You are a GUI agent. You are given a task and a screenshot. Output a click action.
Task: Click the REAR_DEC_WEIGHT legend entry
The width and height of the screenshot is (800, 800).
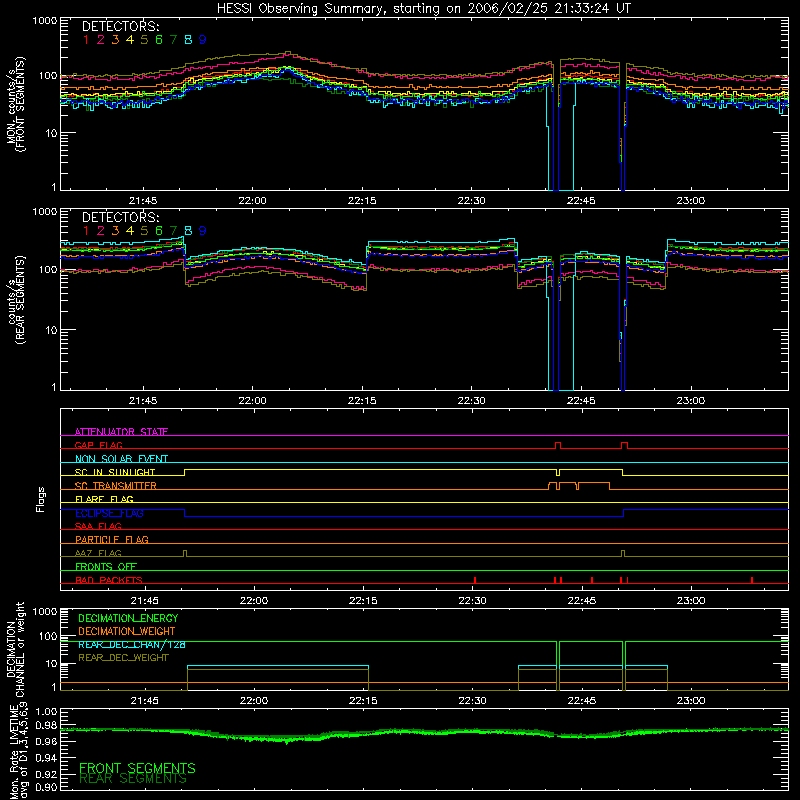click(x=123, y=658)
